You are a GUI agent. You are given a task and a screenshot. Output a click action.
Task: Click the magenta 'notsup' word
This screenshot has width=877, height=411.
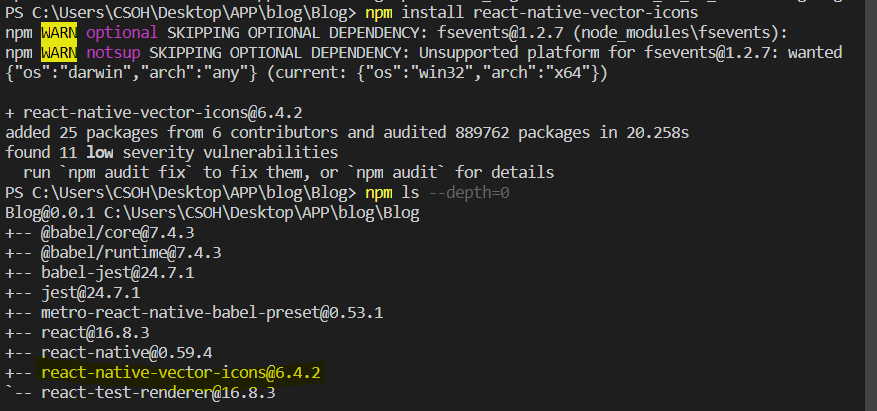[x=113, y=53]
